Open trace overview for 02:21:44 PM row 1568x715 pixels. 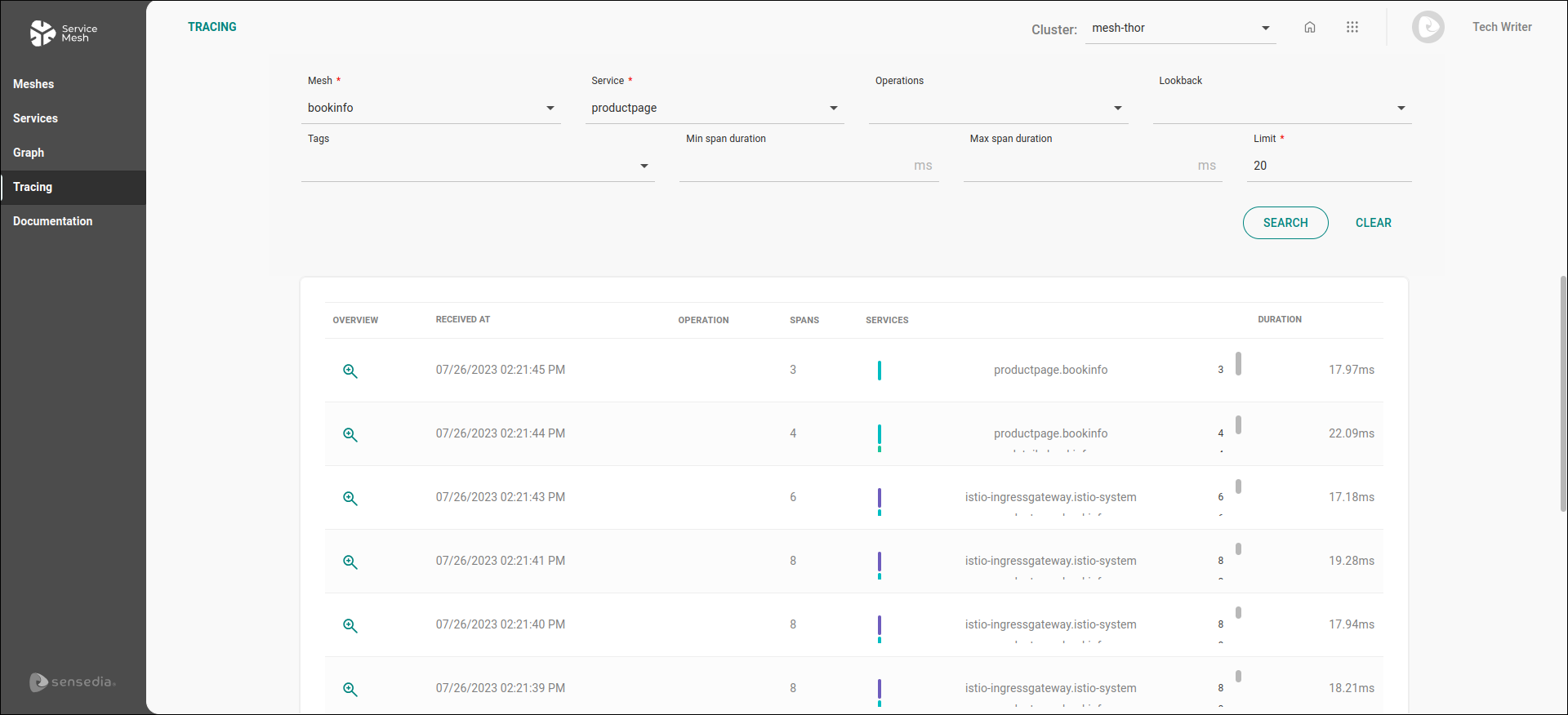tap(350, 434)
